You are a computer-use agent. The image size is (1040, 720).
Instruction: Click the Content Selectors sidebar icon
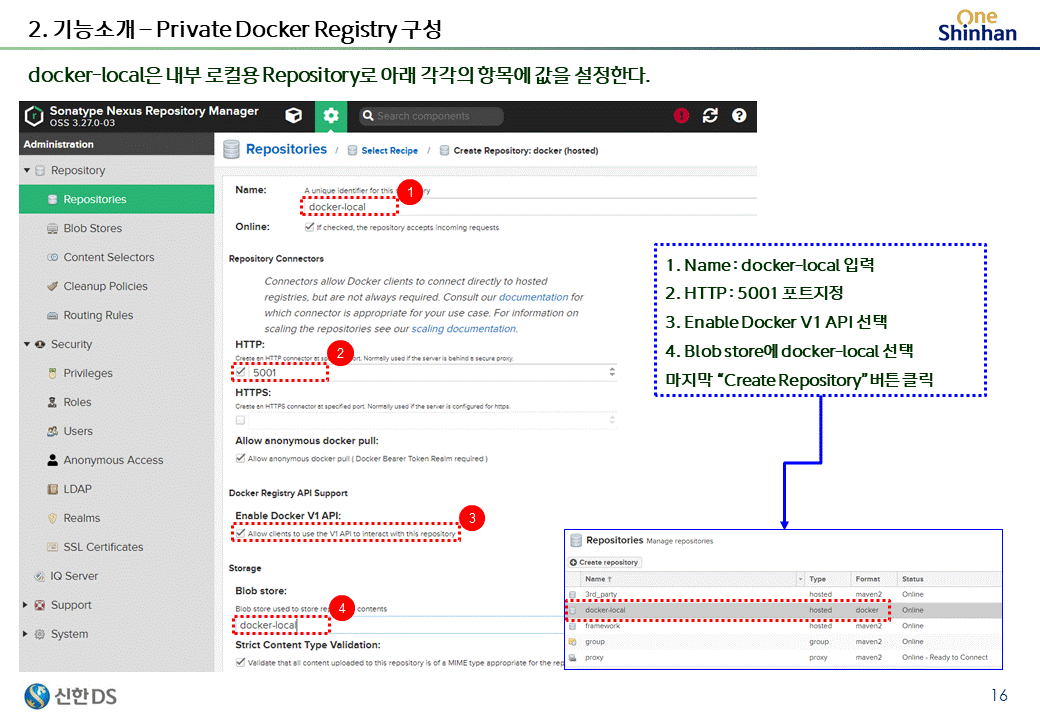click(52, 257)
